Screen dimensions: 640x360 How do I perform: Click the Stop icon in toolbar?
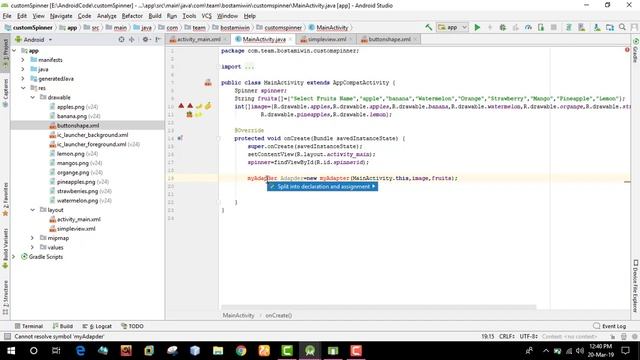click(x=553, y=27)
